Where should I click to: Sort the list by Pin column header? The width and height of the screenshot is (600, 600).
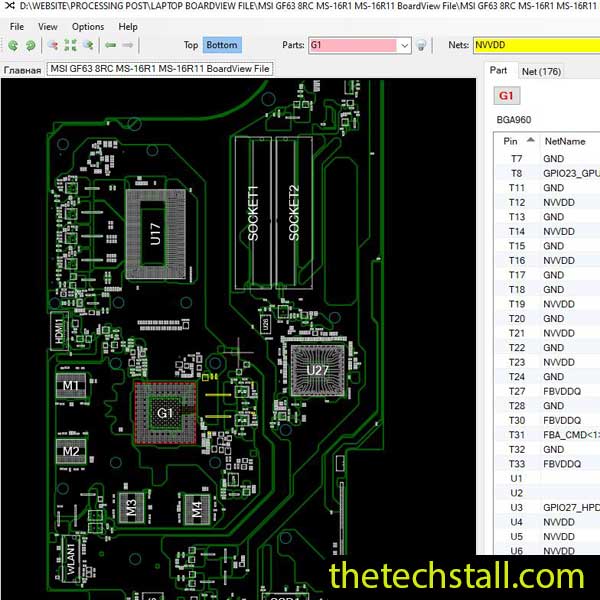click(511, 142)
